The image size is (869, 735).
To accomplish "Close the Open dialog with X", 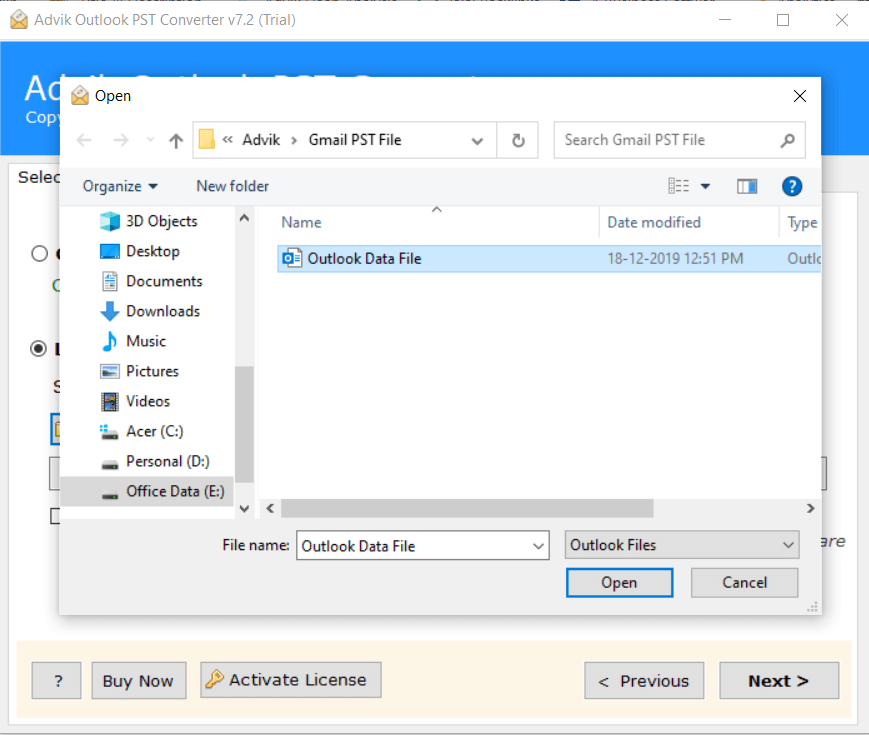I will 799,96.
